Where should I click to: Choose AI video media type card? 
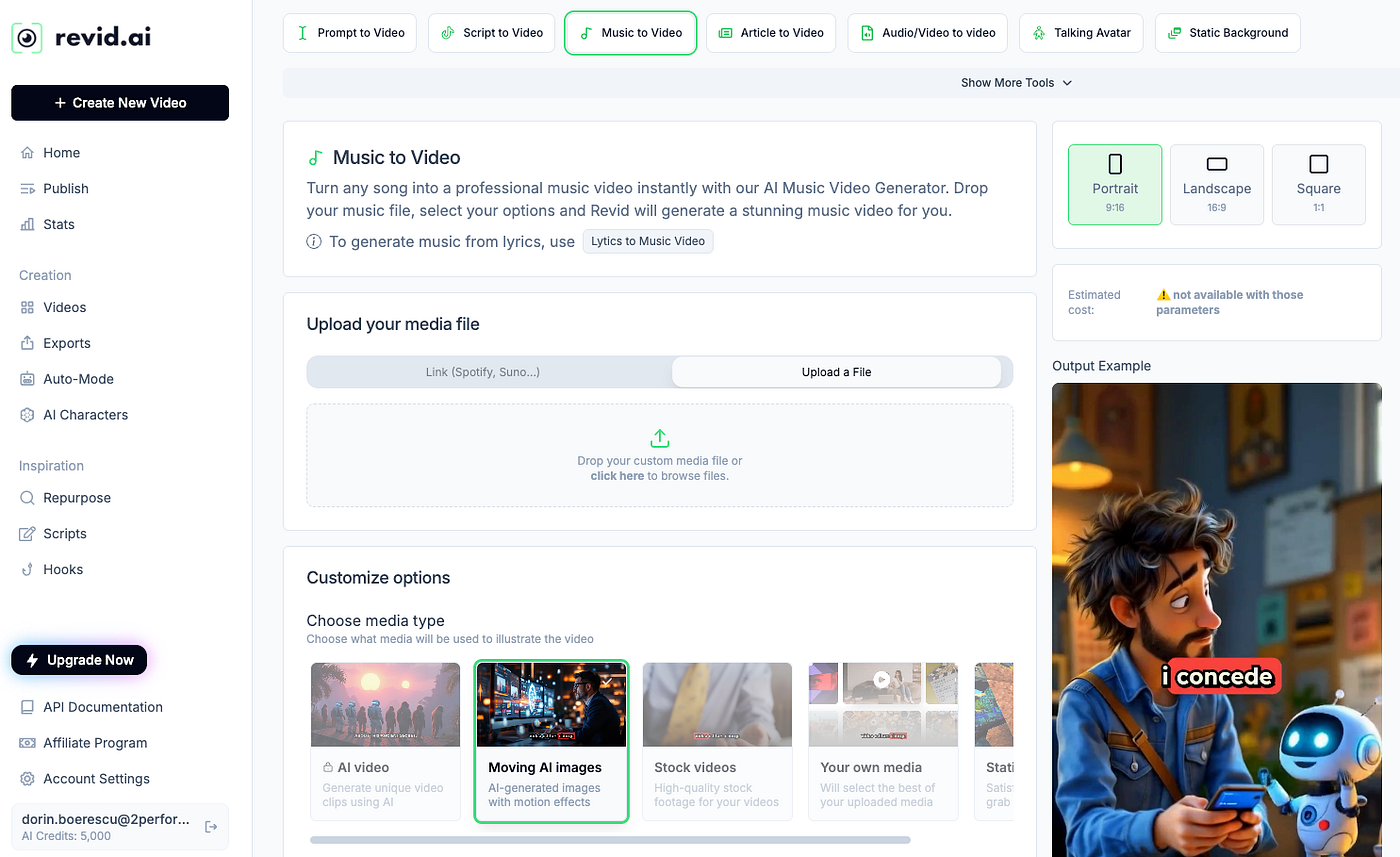386,741
